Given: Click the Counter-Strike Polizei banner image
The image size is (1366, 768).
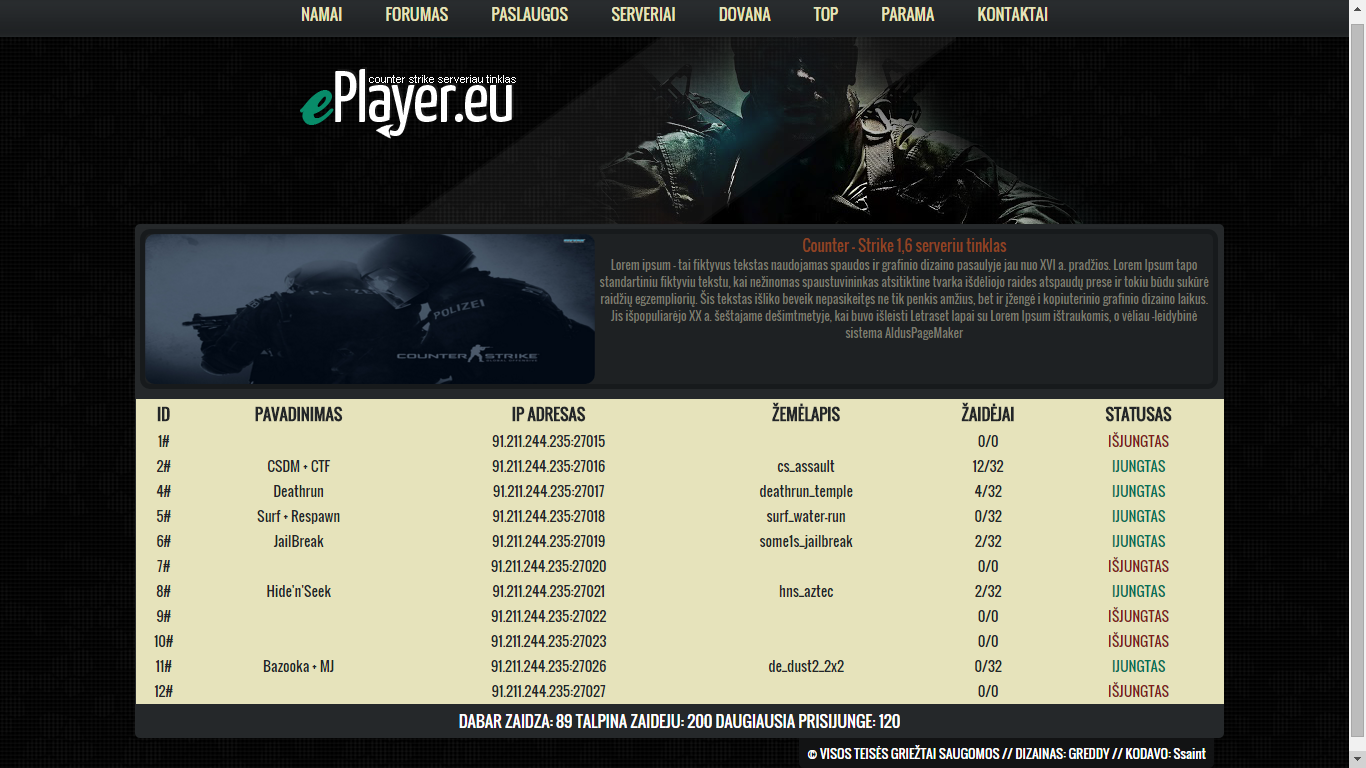Looking at the screenshot, I should [x=370, y=309].
